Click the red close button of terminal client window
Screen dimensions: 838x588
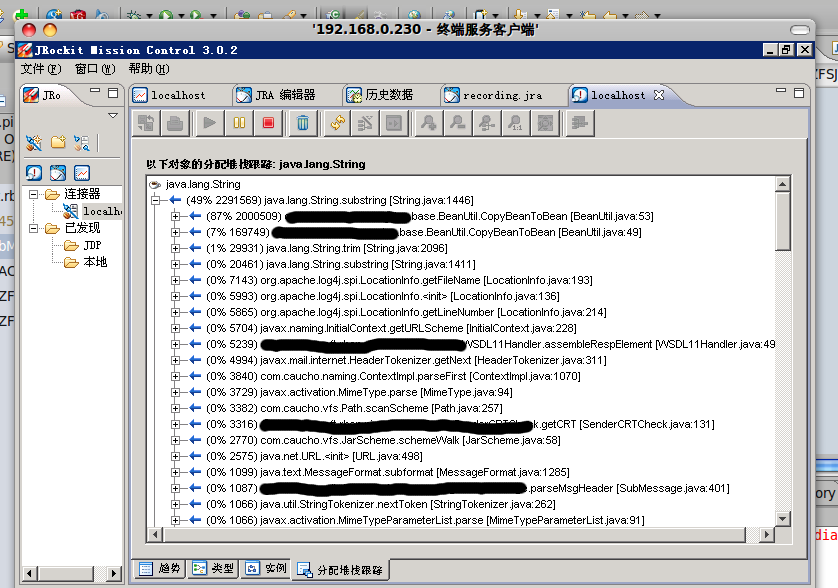coord(29,30)
